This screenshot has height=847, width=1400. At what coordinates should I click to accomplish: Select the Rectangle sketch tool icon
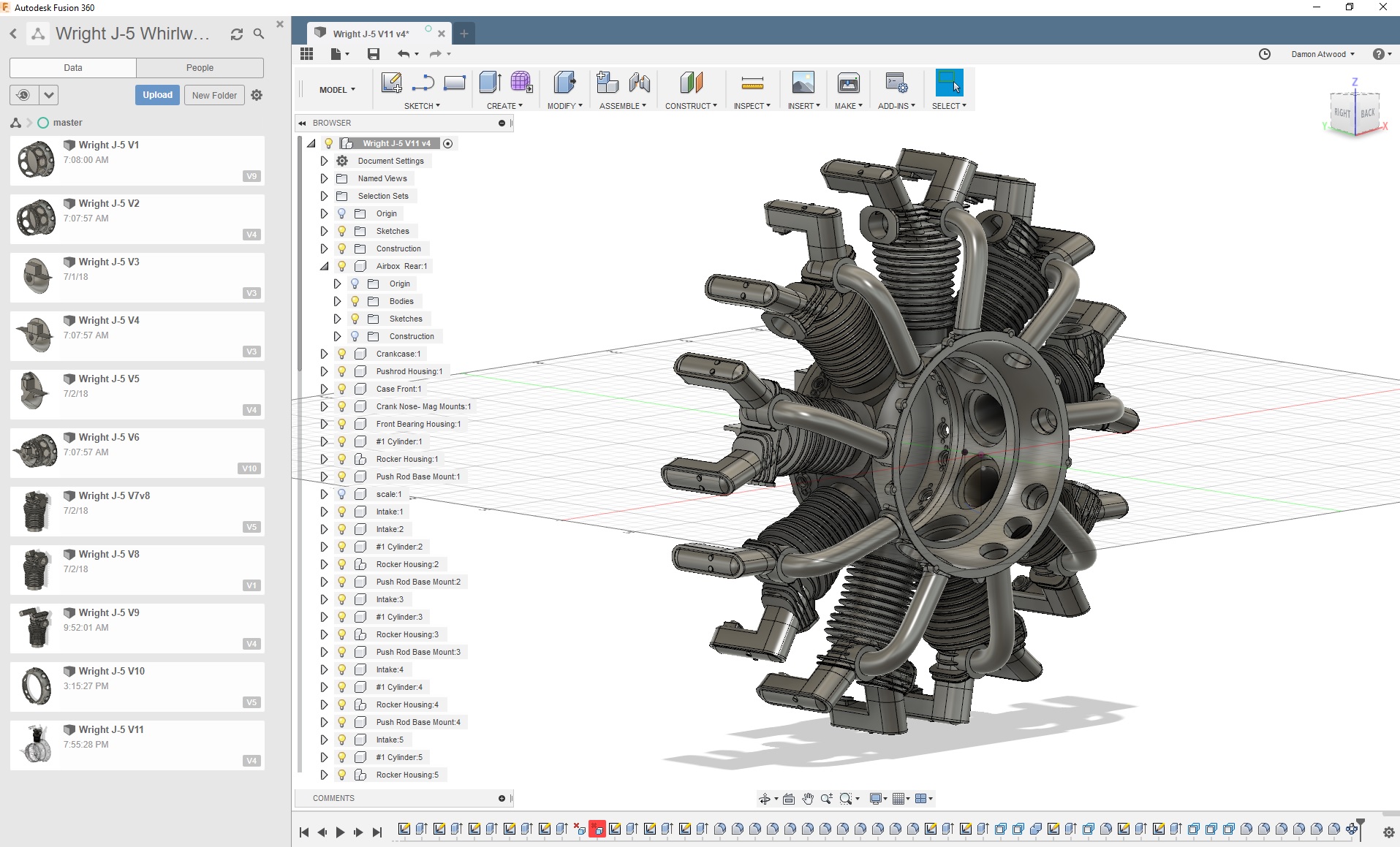tap(454, 83)
